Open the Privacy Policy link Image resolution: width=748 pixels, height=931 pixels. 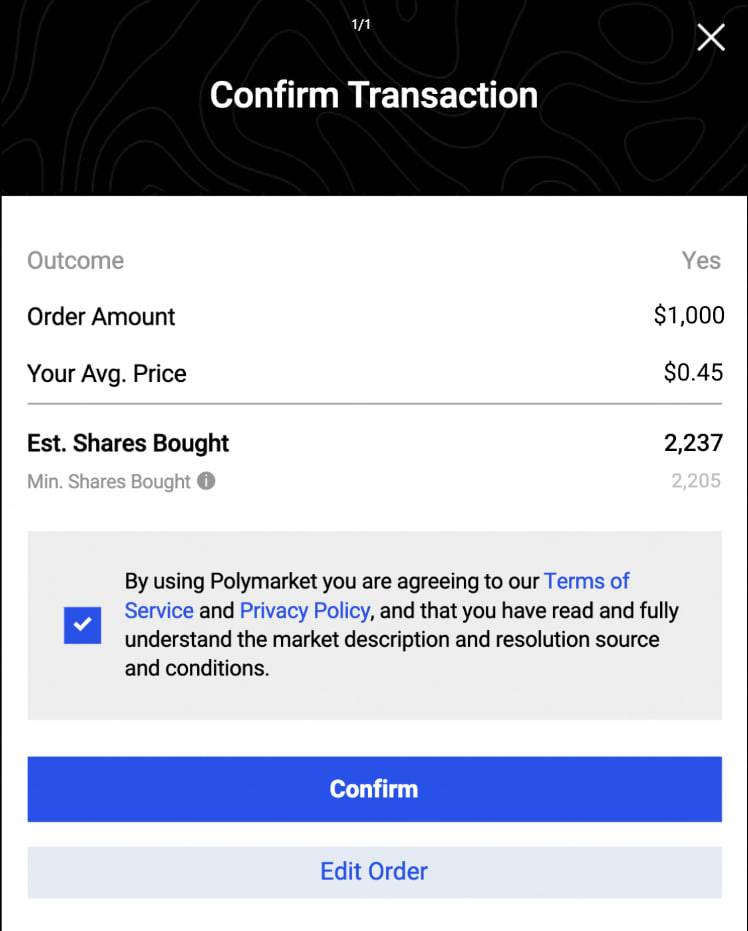click(305, 610)
